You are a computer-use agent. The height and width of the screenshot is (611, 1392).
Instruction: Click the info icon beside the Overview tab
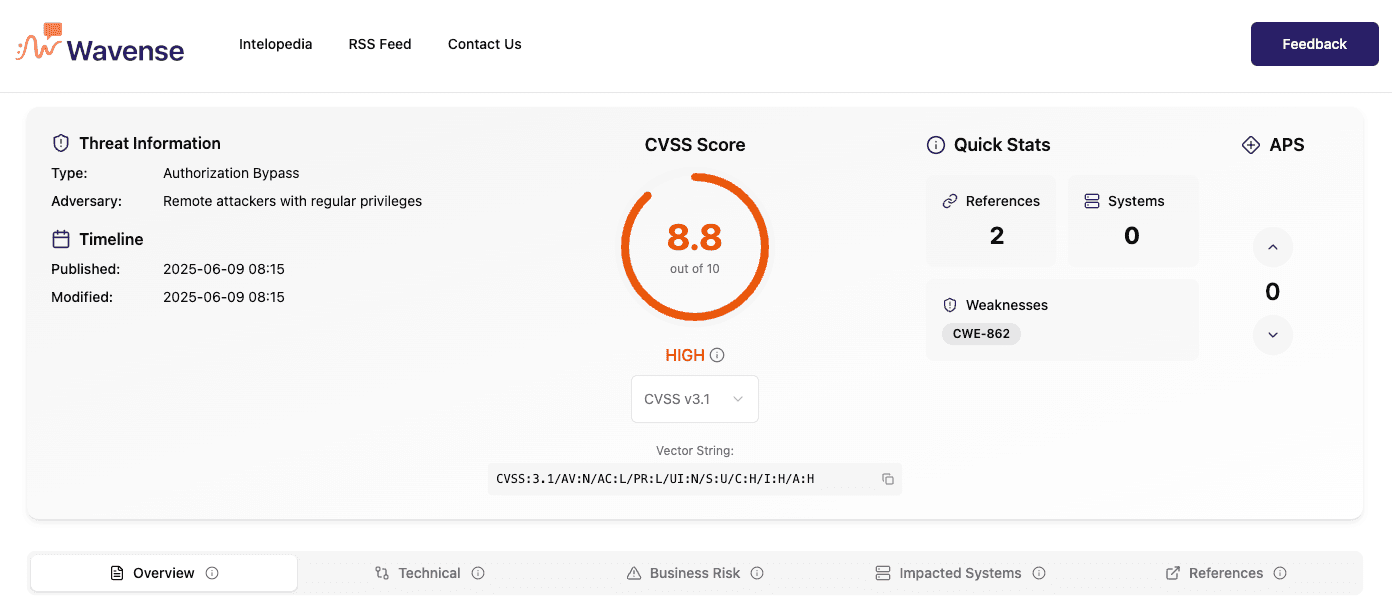tap(211, 573)
